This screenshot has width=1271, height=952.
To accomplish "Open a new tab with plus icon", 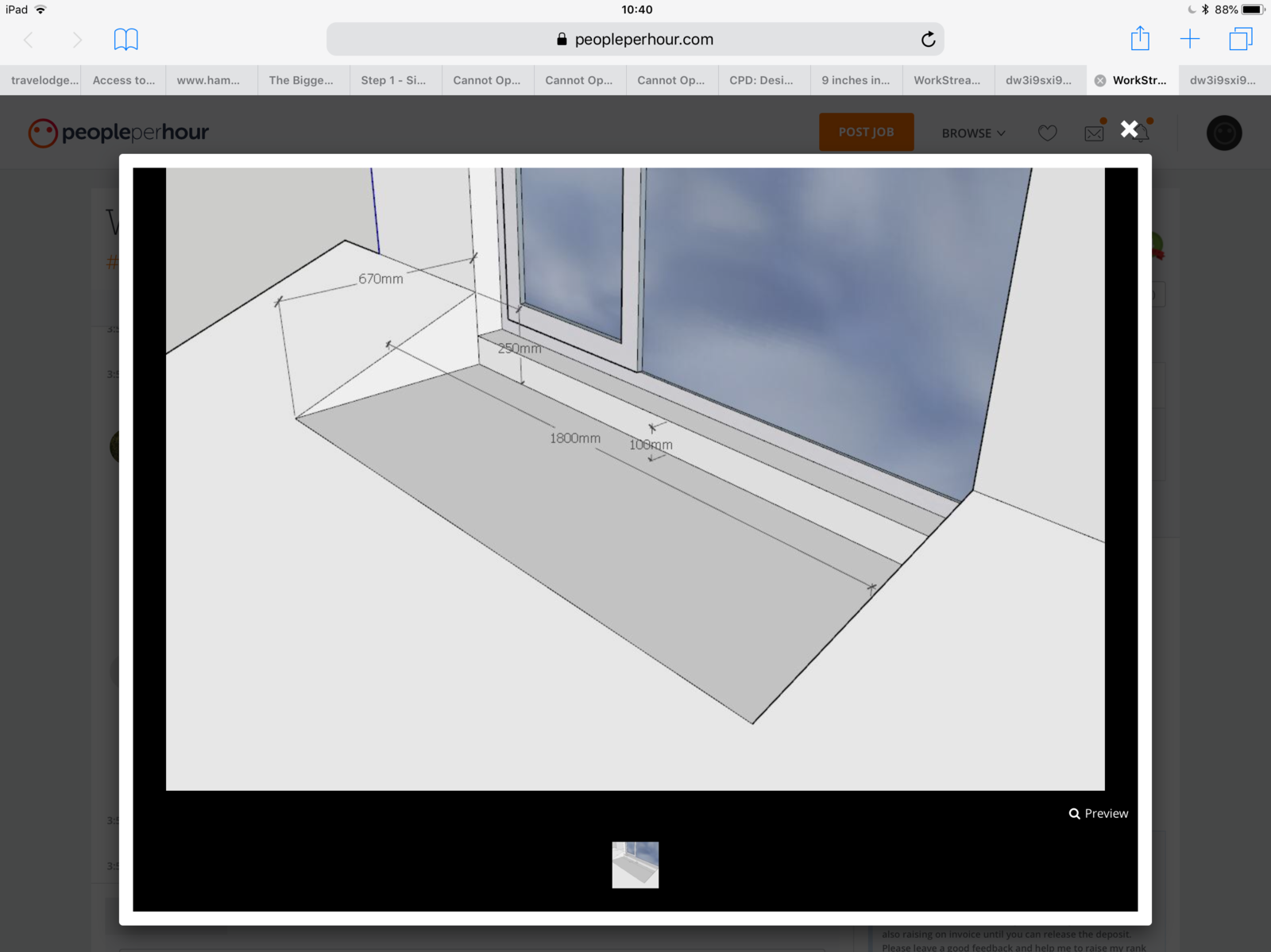I will [1190, 39].
